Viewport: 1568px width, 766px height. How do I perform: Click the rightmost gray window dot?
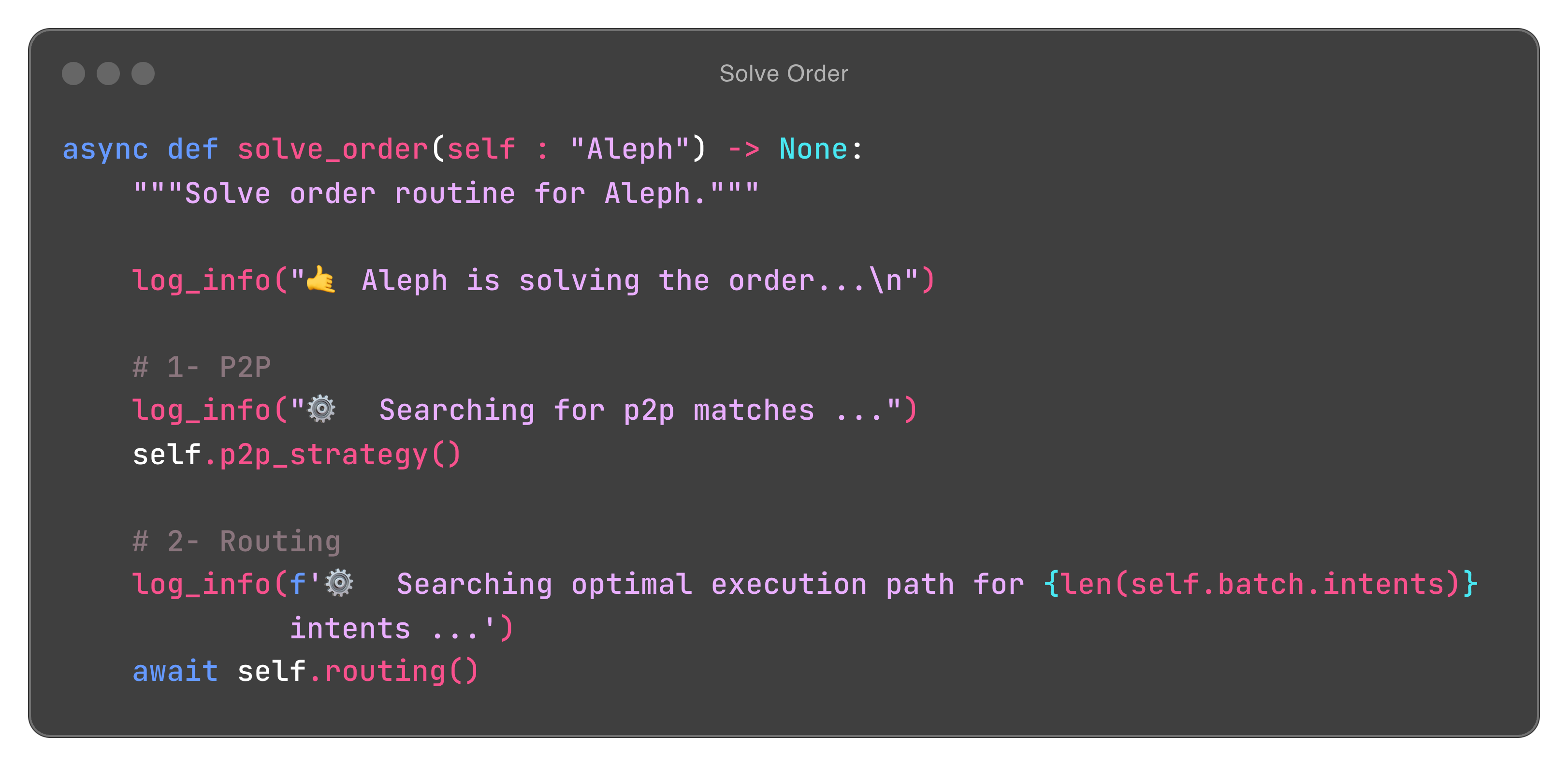(143, 74)
